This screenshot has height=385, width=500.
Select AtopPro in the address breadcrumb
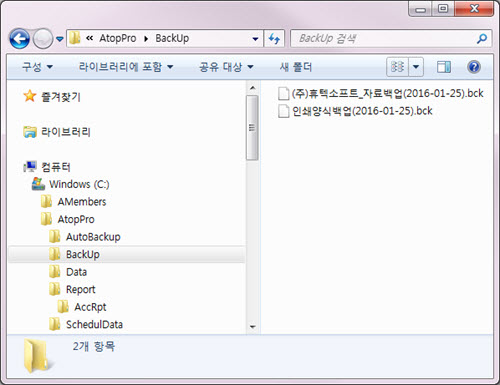pos(118,38)
